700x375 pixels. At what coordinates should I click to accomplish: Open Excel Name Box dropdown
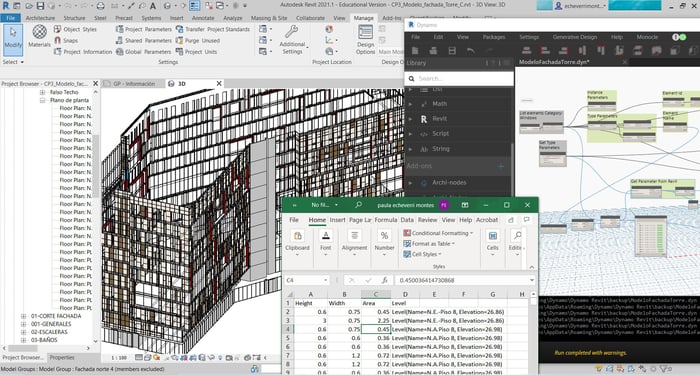tap(325, 280)
